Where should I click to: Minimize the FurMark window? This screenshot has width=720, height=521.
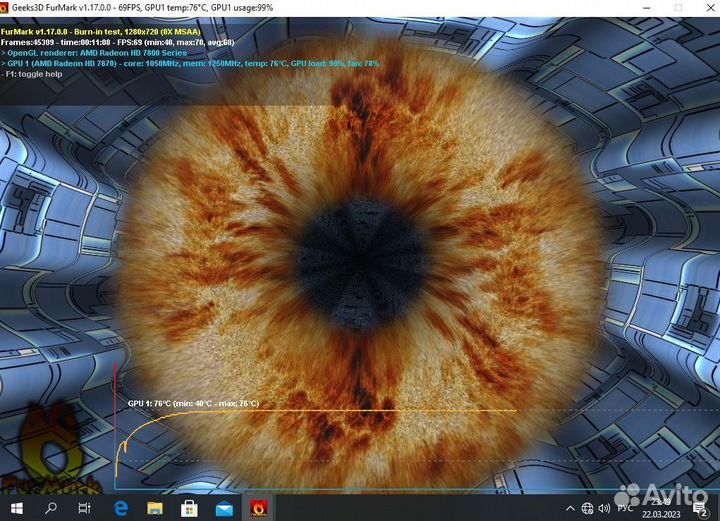(647, 8)
